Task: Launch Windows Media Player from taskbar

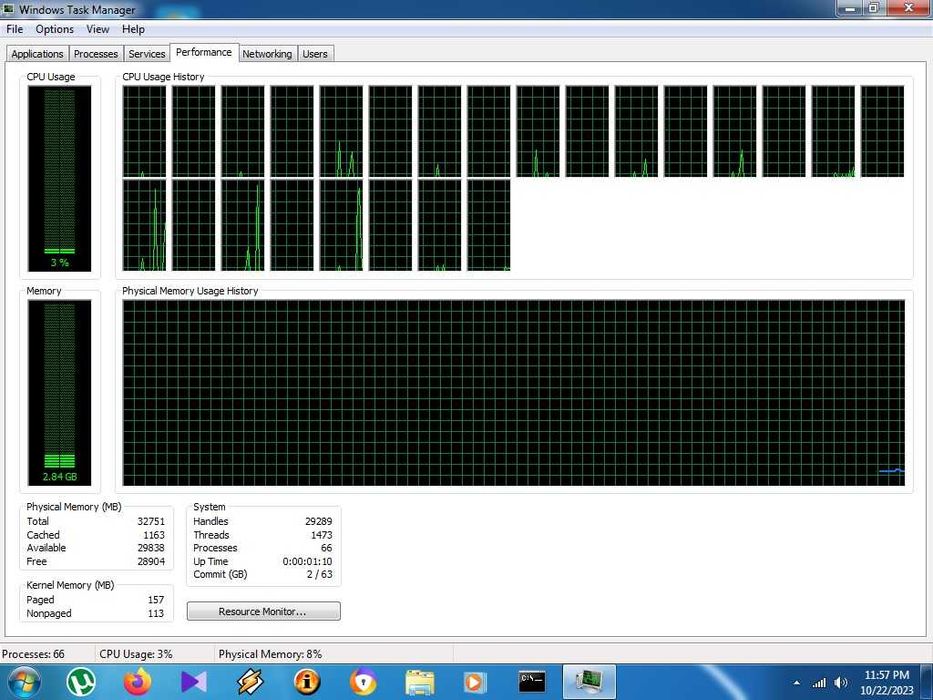Action: pyautogui.click(x=474, y=682)
